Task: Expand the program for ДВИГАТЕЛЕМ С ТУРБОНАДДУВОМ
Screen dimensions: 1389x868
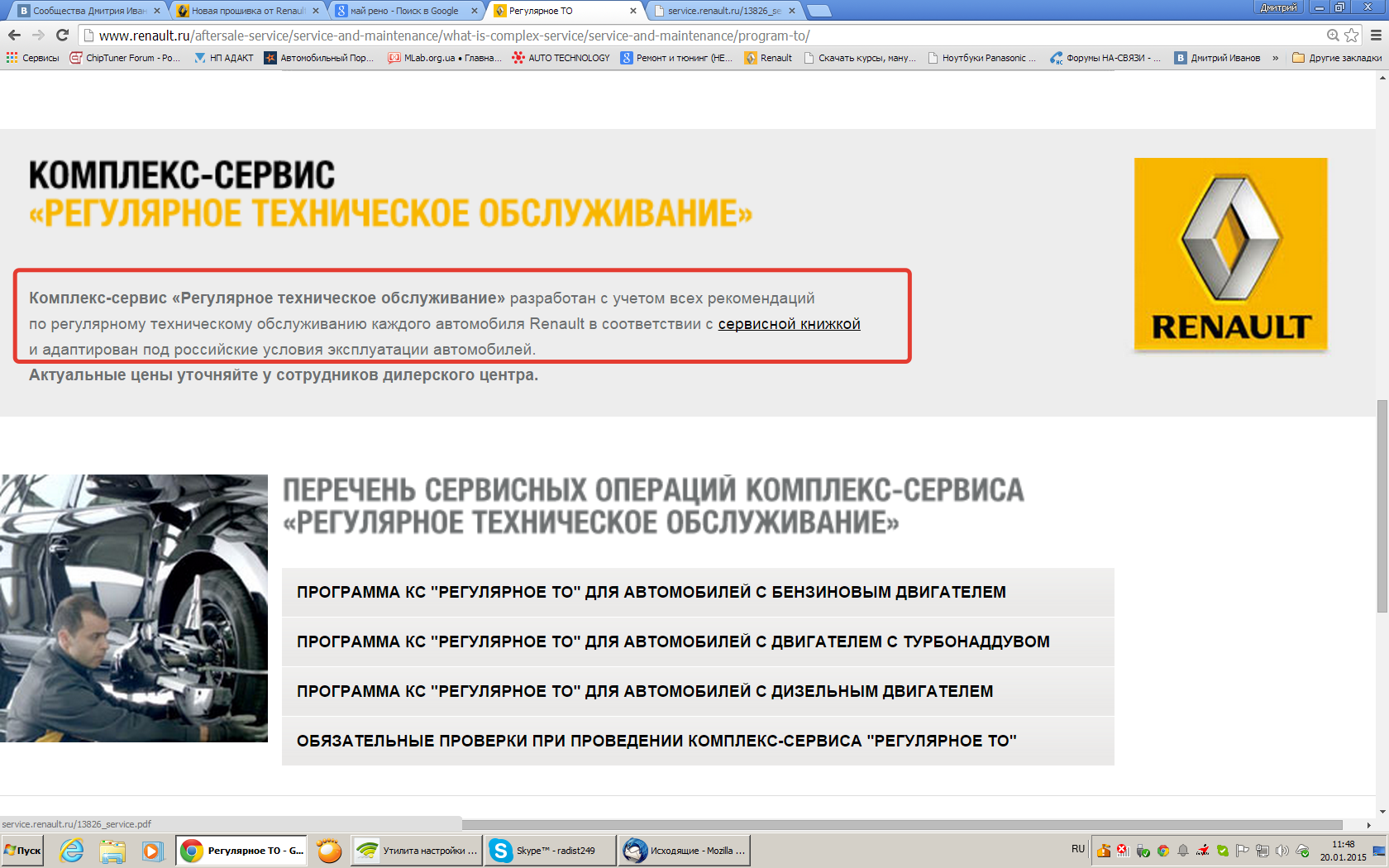Action: click(698, 641)
